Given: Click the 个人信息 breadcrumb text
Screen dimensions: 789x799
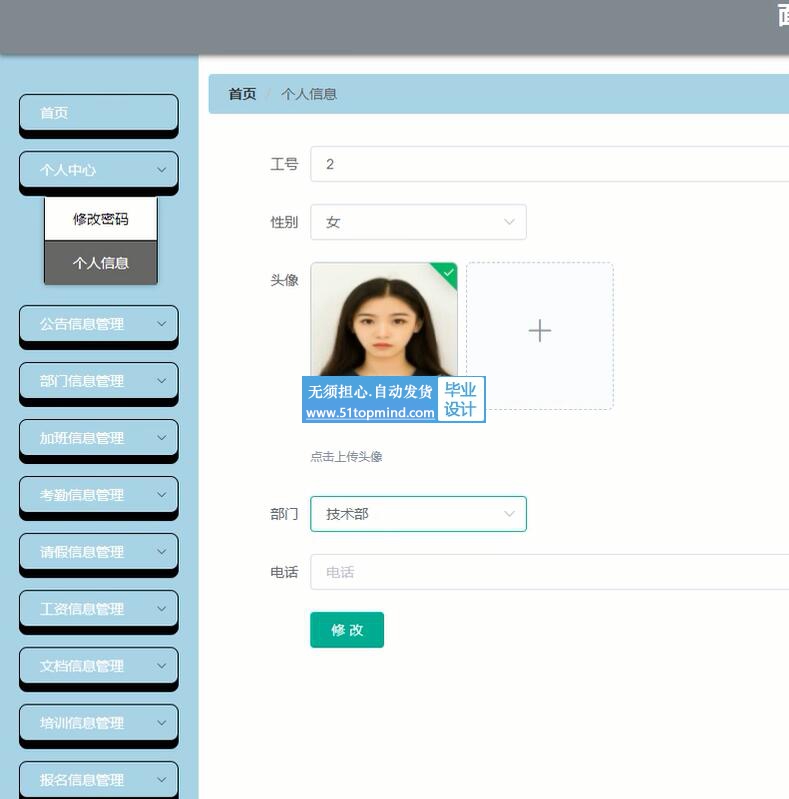Looking at the screenshot, I should point(309,94).
